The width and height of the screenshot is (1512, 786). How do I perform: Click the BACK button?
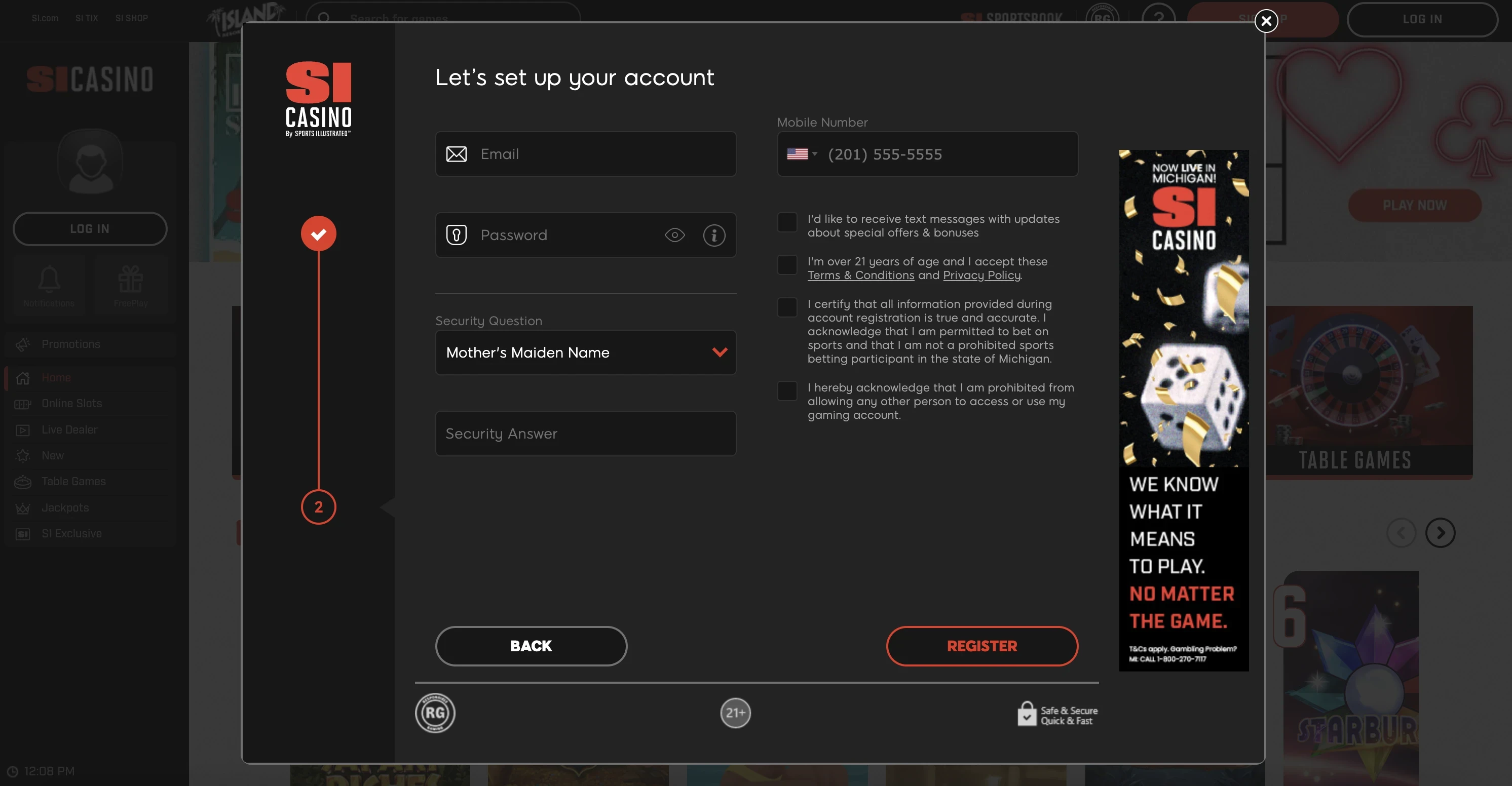click(x=531, y=646)
